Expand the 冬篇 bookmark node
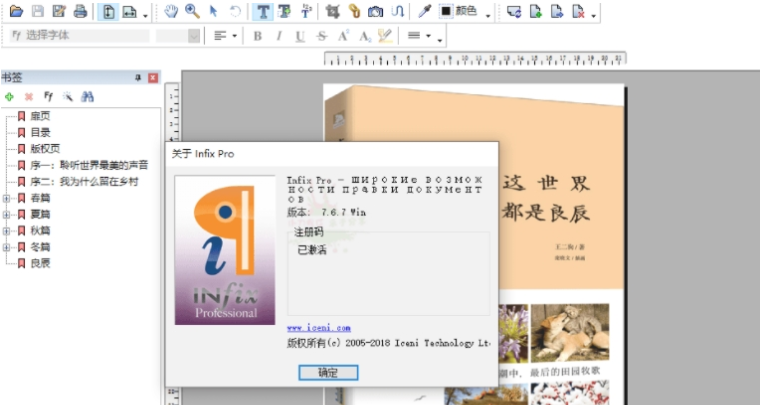760x405 pixels. click(x=6, y=248)
